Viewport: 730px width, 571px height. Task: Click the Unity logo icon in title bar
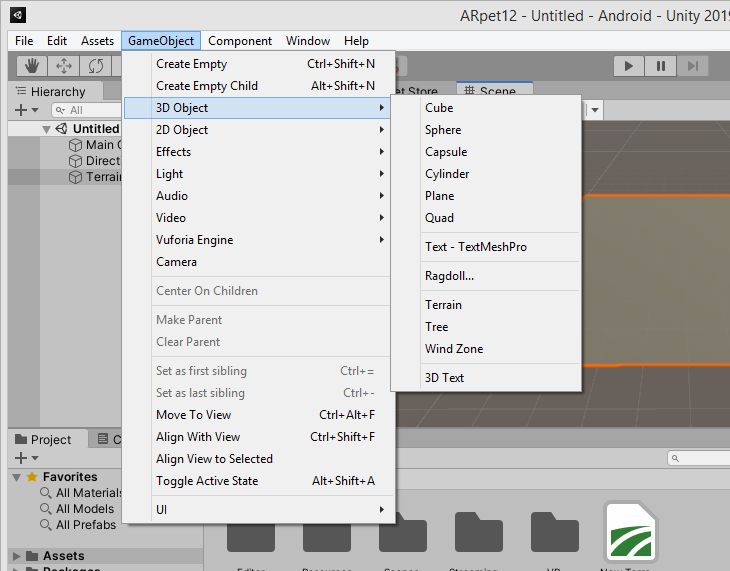[18, 15]
